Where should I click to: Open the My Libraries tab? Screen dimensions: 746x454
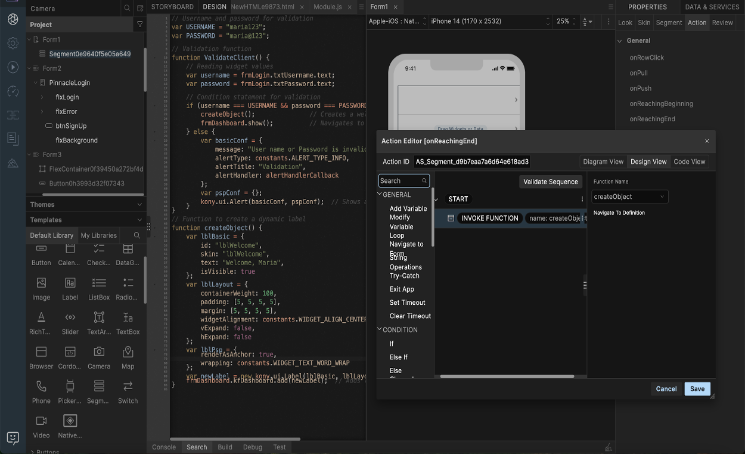point(98,235)
